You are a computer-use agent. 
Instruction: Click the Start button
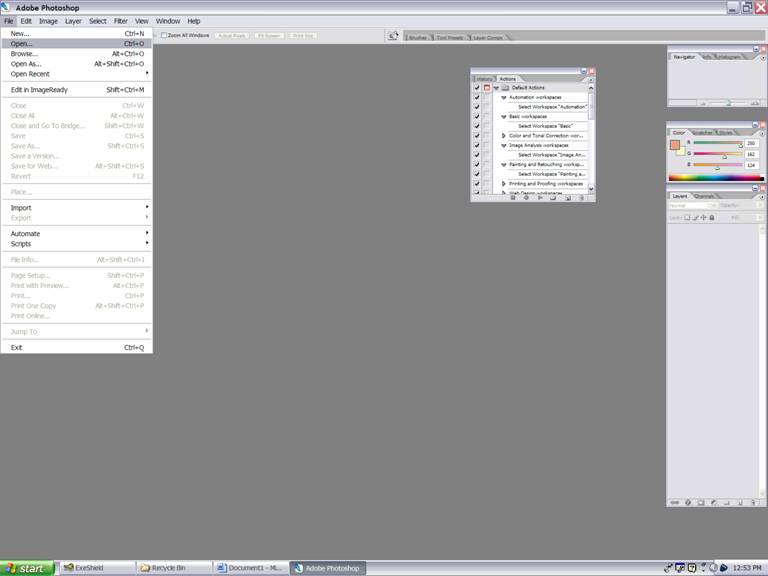(x=26, y=568)
